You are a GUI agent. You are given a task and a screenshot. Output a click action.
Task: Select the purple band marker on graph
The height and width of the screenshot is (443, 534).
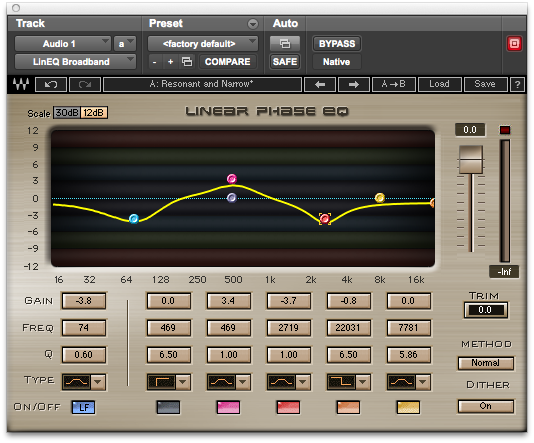[232, 197]
